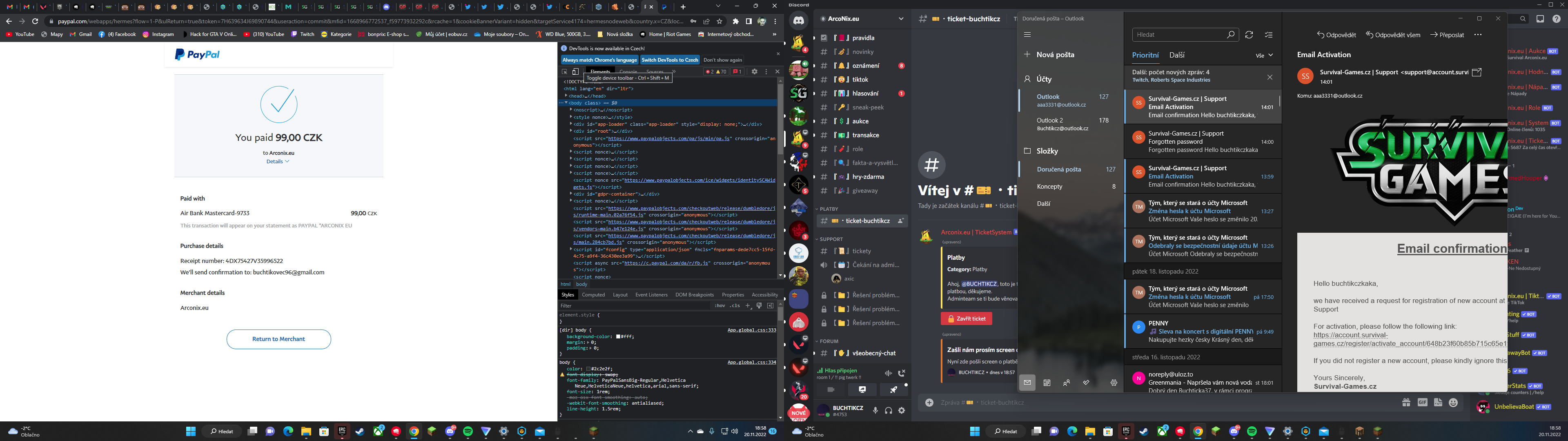Click Don't show again in DevTools
1568x441 pixels.
tap(722, 60)
